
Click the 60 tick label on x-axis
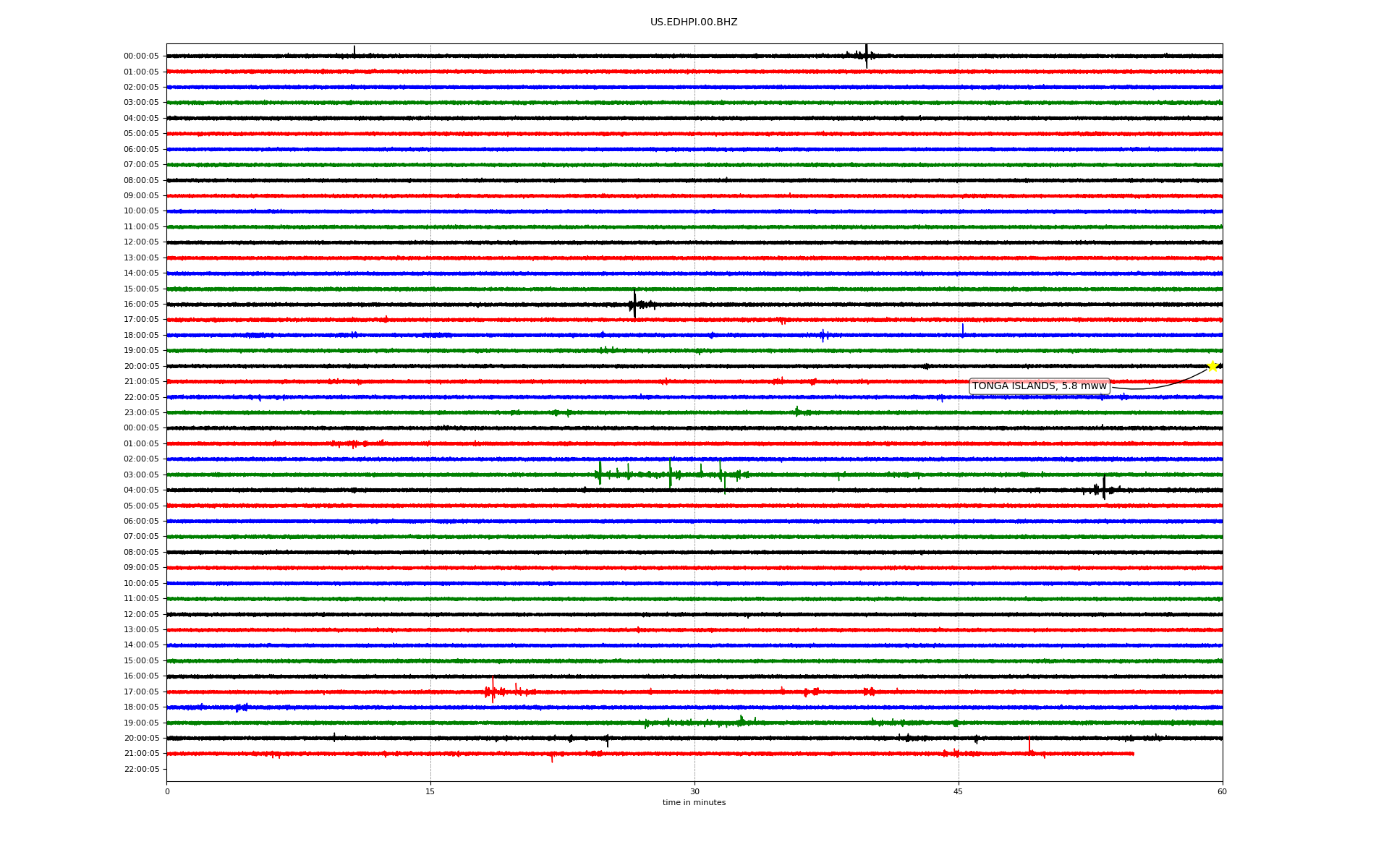click(x=1222, y=791)
